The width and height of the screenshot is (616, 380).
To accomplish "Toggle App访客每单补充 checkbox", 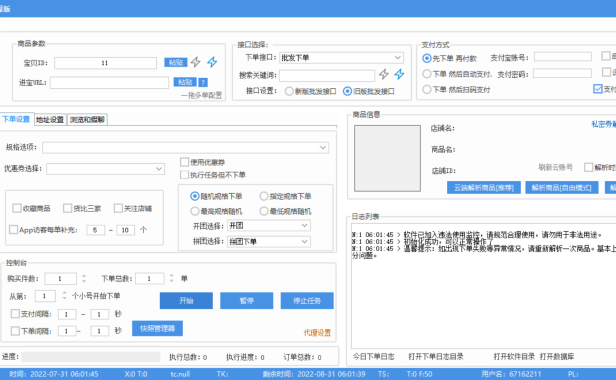I will coord(13,229).
